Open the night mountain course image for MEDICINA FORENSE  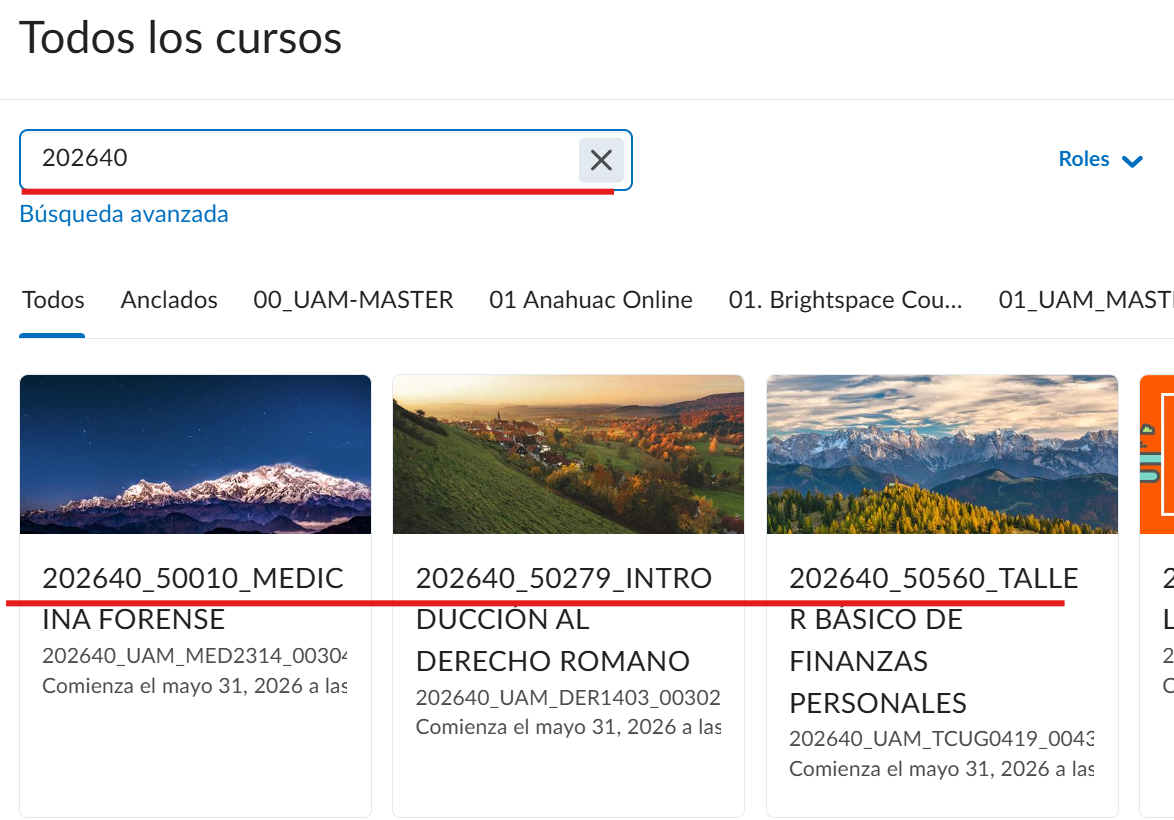(x=195, y=455)
